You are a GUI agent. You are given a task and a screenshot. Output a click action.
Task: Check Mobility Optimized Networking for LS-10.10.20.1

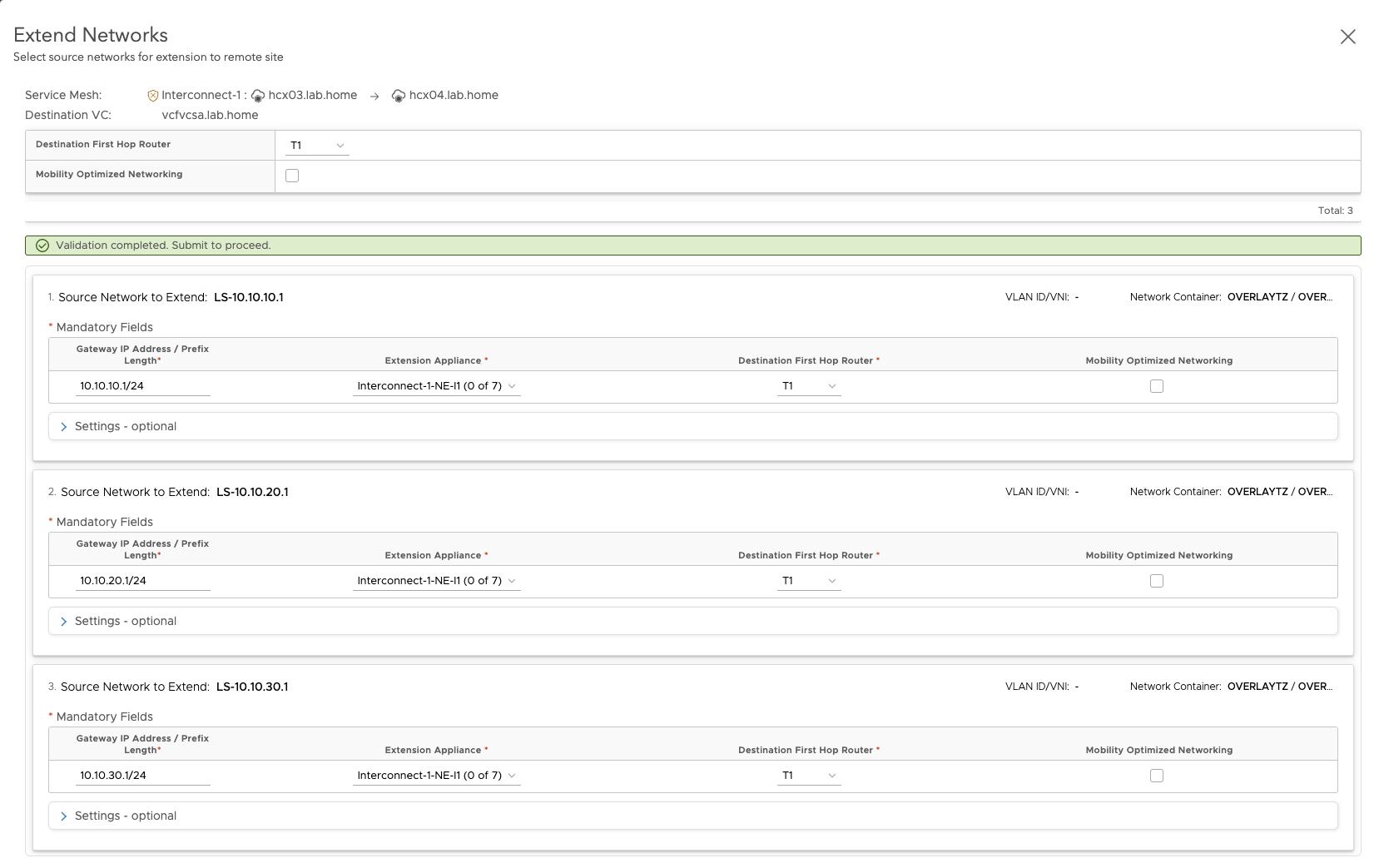[x=1156, y=581]
